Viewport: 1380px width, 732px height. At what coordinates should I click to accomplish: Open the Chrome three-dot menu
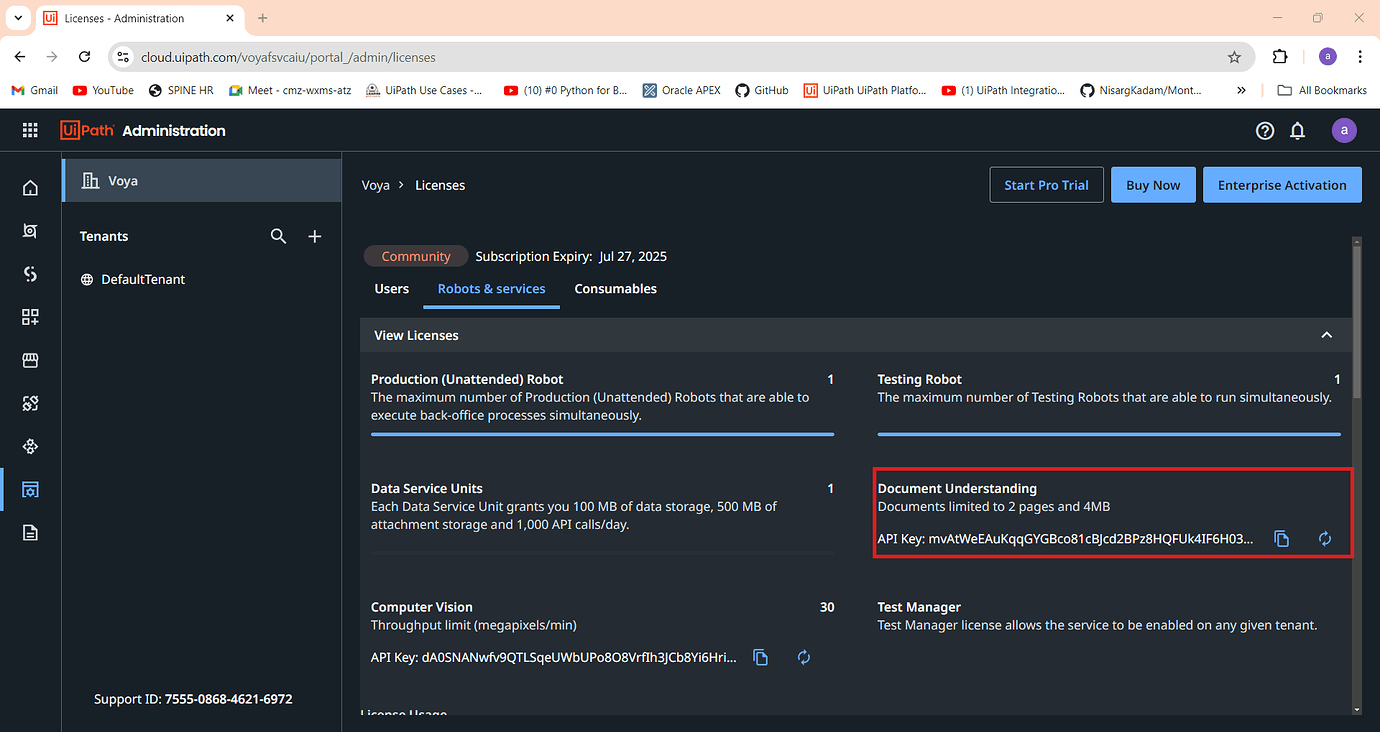[x=1361, y=57]
